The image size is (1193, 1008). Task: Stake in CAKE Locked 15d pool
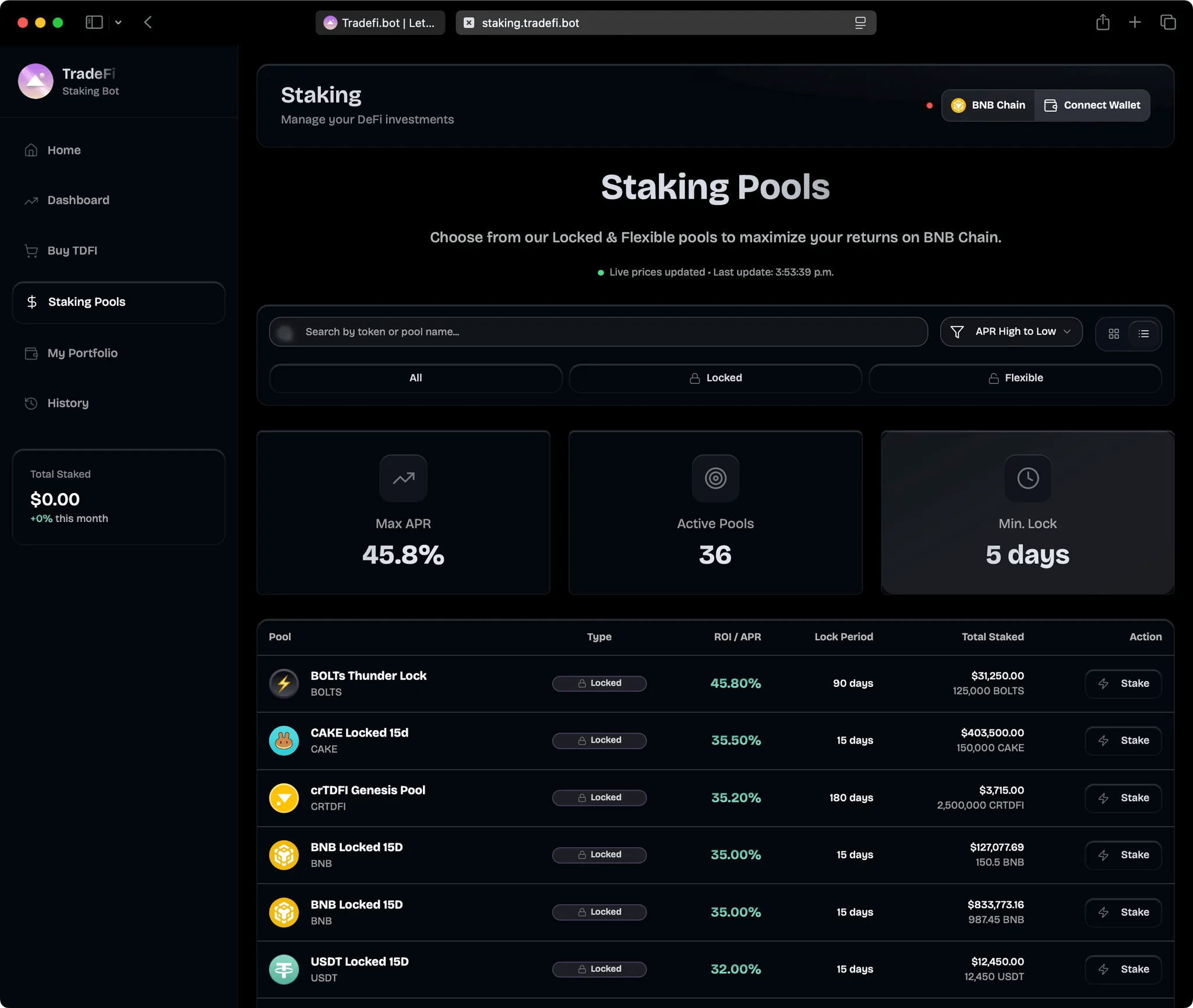tap(1123, 741)
